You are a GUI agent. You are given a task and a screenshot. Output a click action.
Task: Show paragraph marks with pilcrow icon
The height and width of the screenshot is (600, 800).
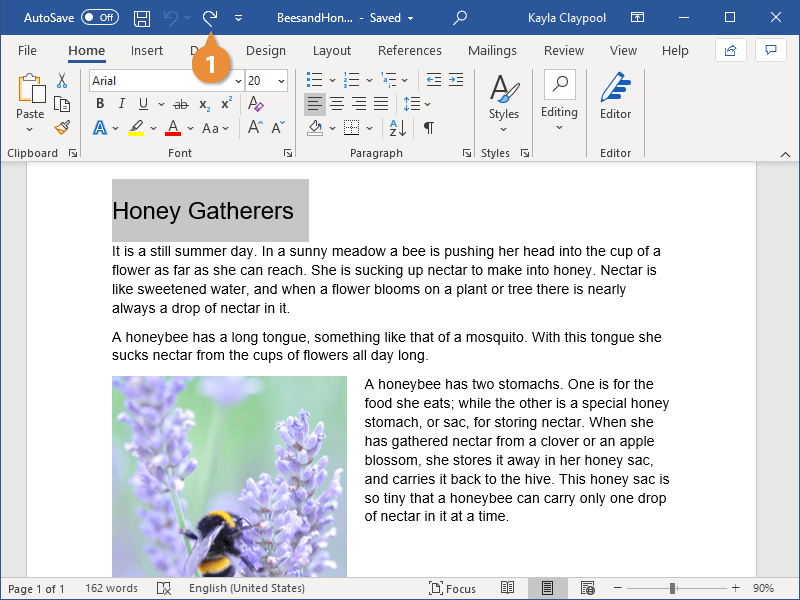coord(428,128)
